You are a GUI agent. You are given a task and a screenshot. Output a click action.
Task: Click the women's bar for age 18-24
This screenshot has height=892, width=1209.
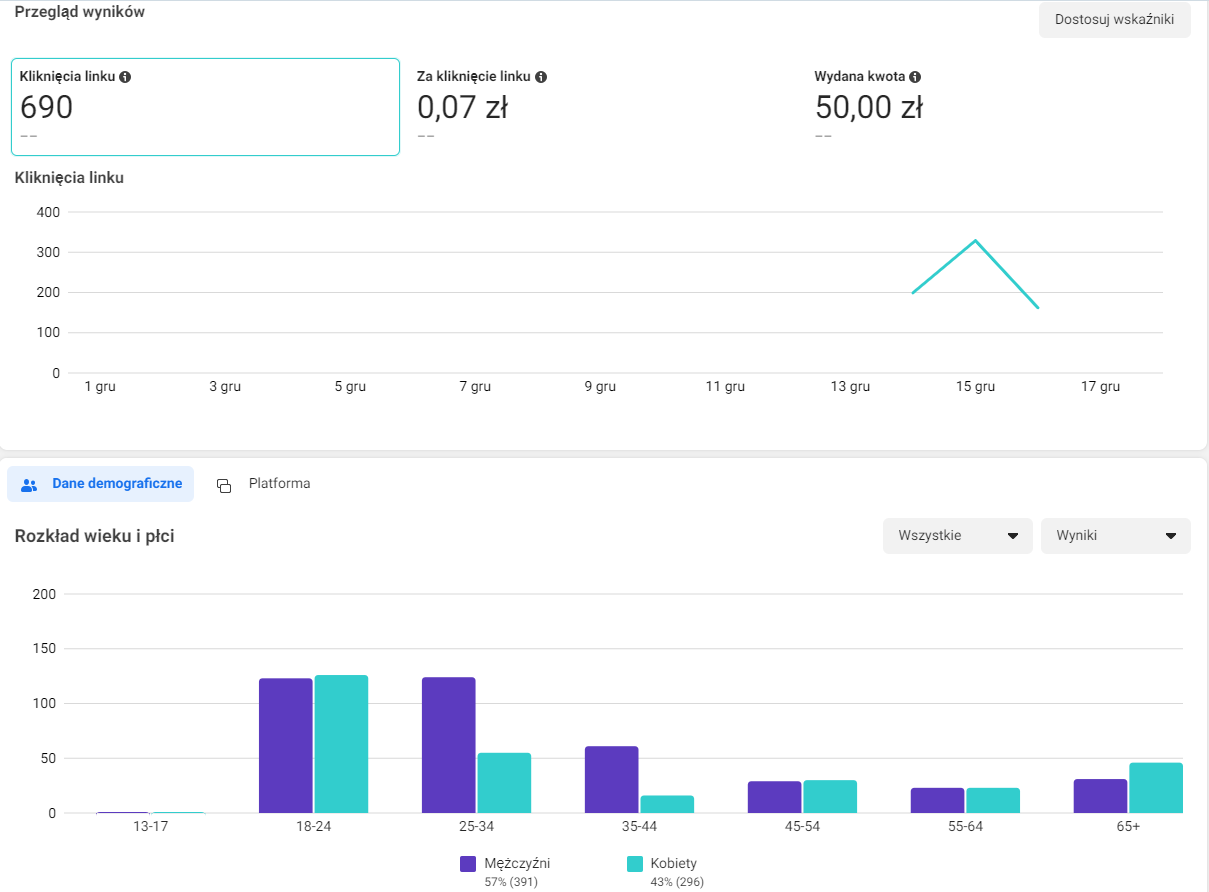(x=341, y=744)
